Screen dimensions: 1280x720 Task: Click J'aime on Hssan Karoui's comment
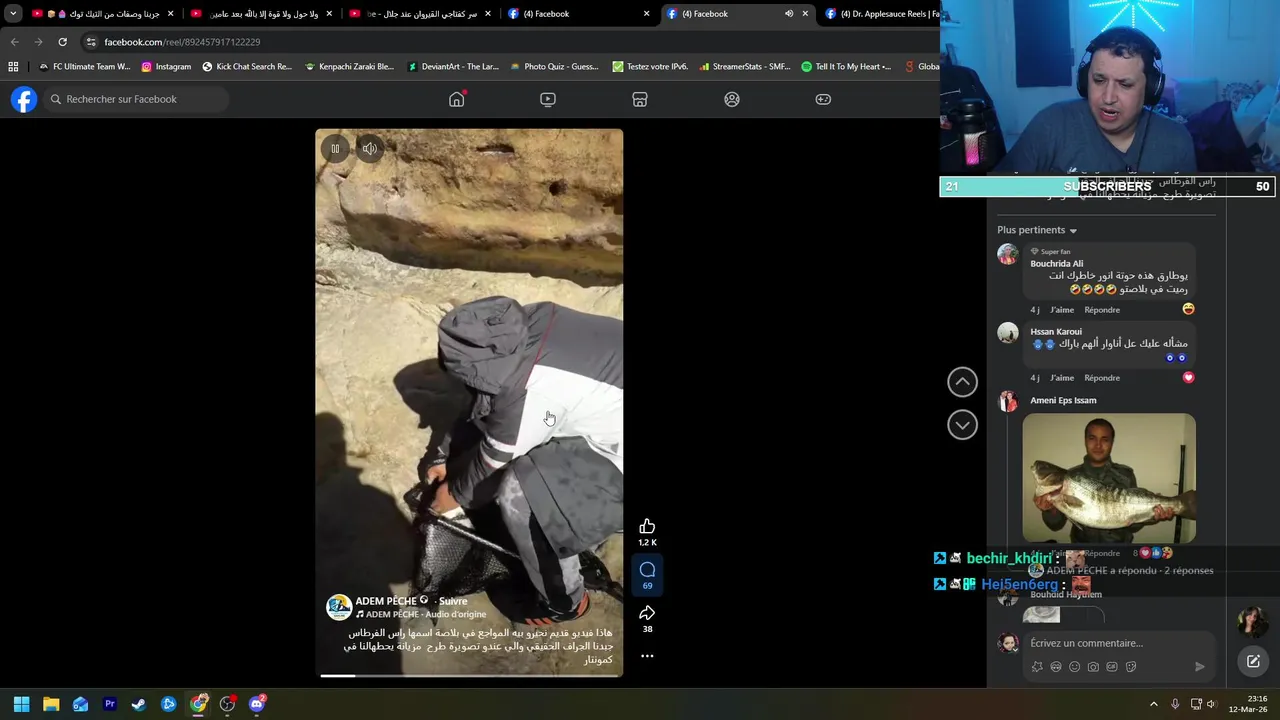pos(1062,378)
